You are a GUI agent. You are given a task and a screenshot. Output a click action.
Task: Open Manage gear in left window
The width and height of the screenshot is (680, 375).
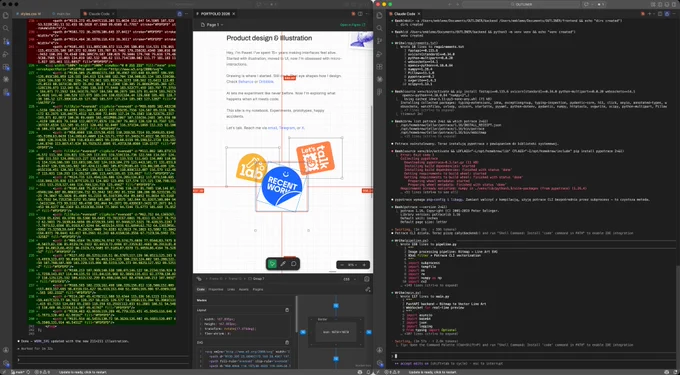pyautogui.click(x=6, y=363)
